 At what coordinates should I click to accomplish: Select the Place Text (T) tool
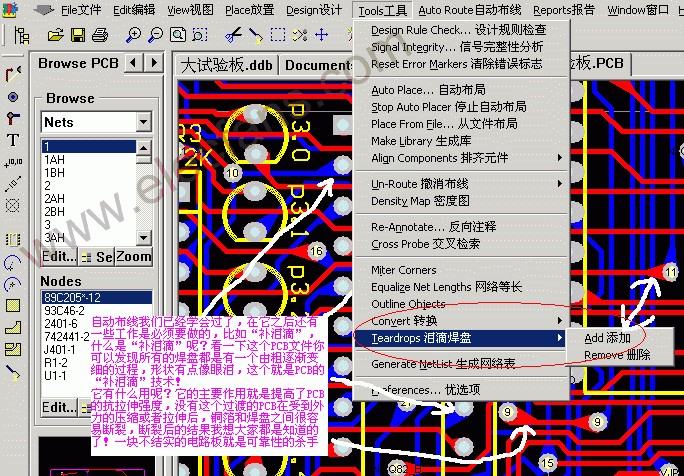[x=12, y=140]
